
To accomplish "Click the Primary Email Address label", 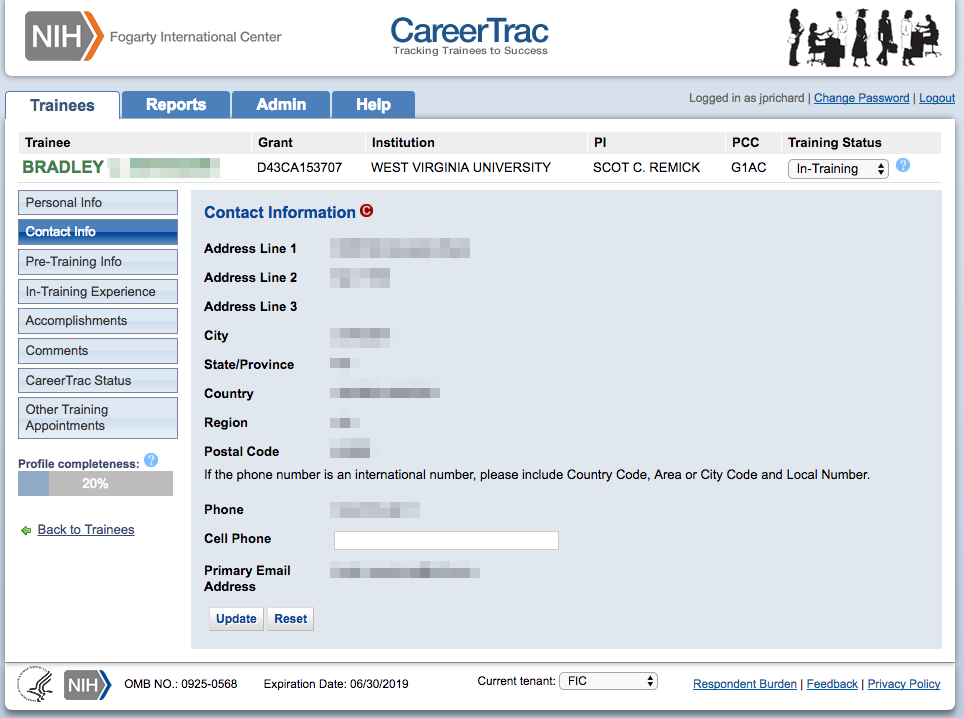I will [x=247, y=578].
